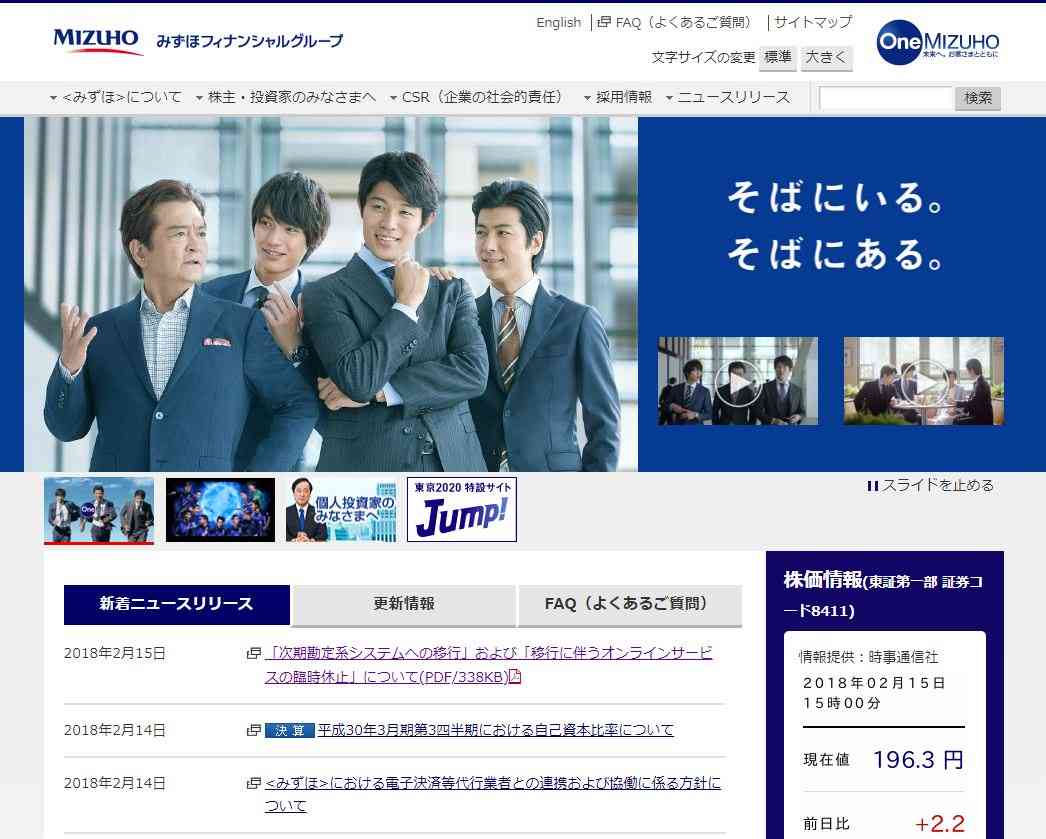Screen dimensions: 1046x839
Task: Select the 東京2020 特設サイト Jump! thumbnail
Action: pos(462,510)
